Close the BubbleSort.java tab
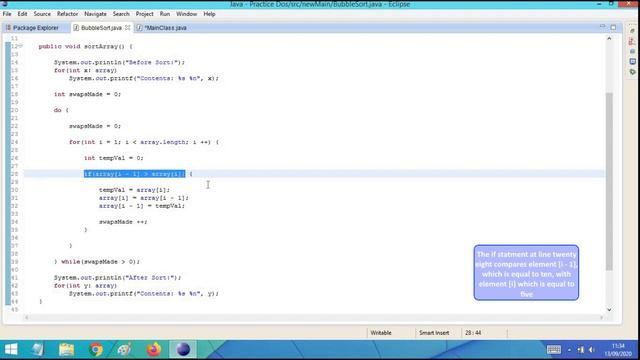The width and height of the screenshot is (640, 360). tap(127, 28)
